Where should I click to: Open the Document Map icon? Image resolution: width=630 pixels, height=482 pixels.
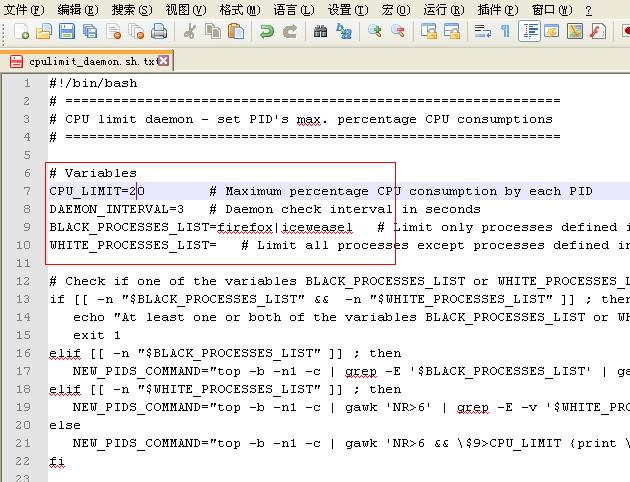tap(575, 31)
